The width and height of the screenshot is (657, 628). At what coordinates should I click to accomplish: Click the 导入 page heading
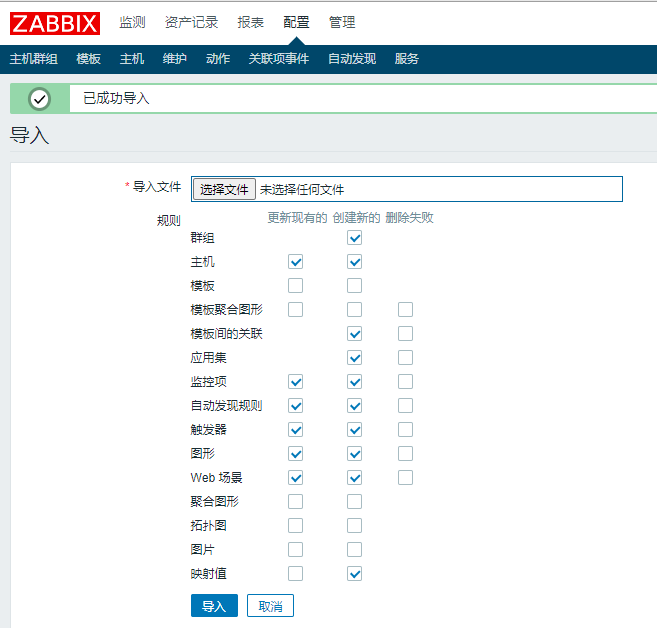click(29, 135)
